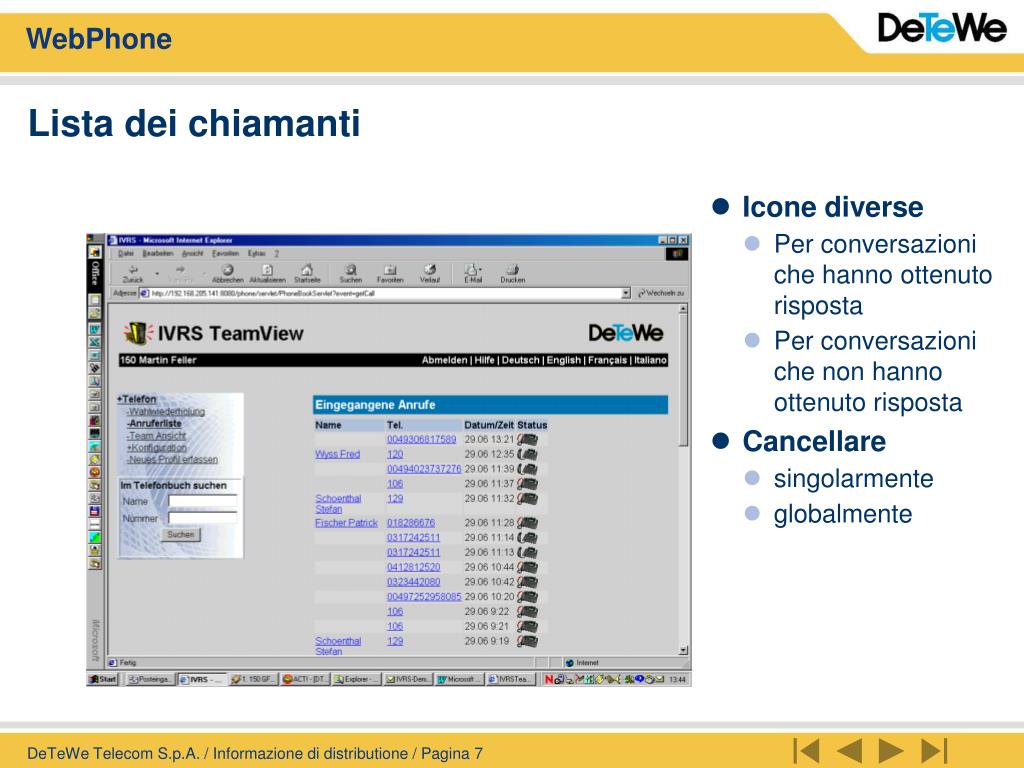Switch to Explorer taskbar button

[x=356, y=679]
